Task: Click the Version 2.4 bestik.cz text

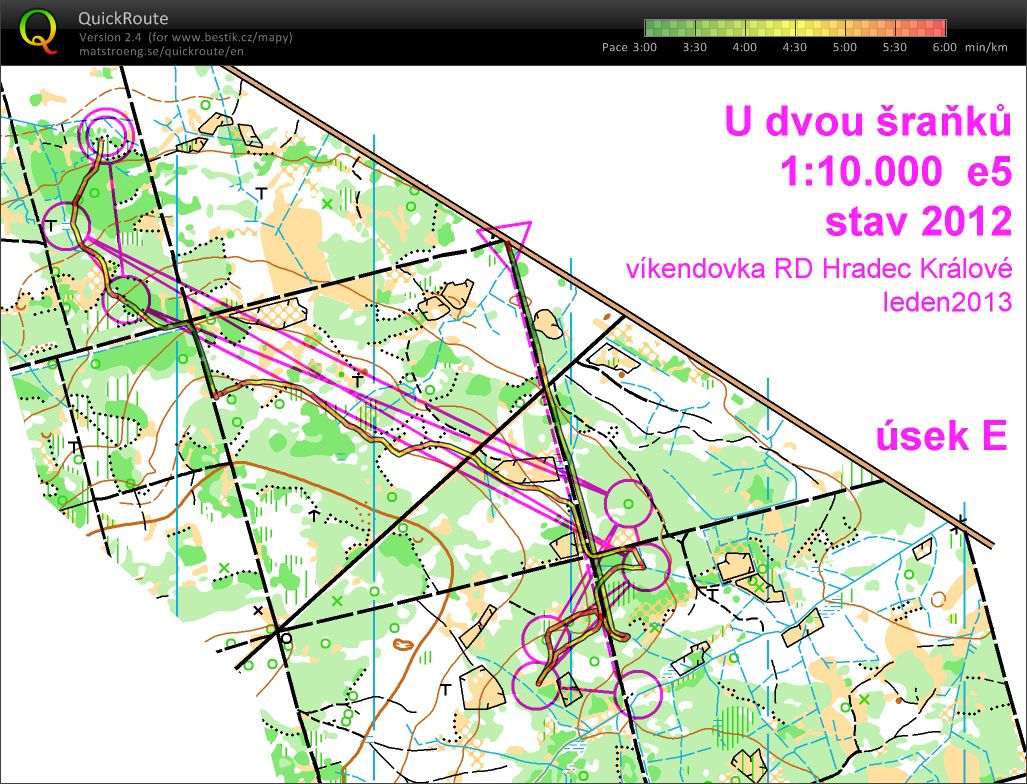Action: coord(185,37)
